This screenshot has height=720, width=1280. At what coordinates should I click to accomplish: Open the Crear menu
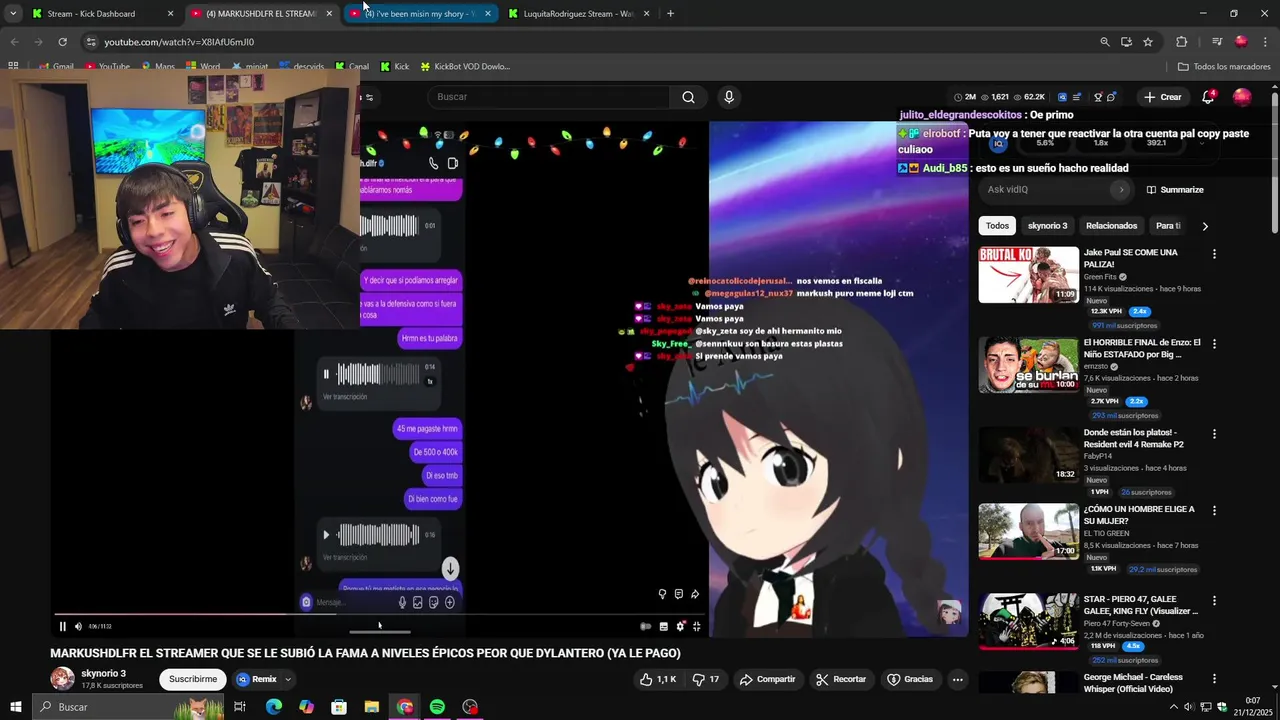[x=1163, y=97]
